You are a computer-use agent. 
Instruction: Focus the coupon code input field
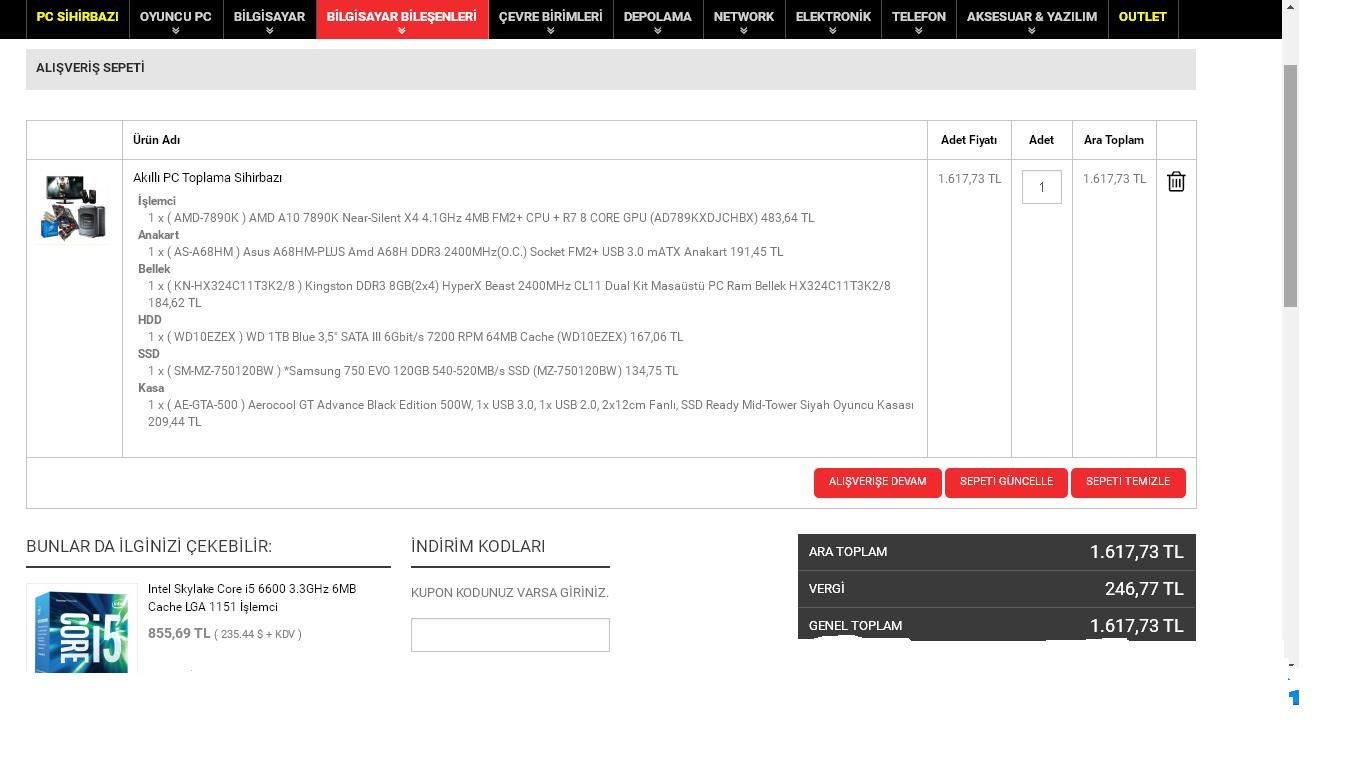(510, 635)
